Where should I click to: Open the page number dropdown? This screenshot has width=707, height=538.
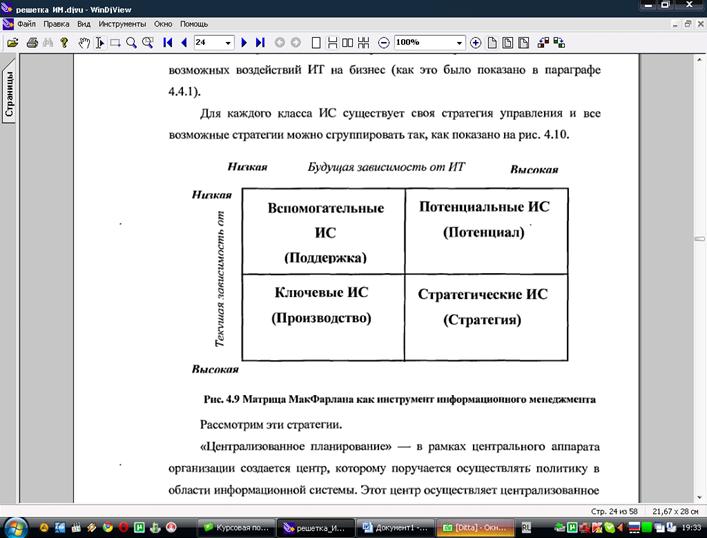229,43
